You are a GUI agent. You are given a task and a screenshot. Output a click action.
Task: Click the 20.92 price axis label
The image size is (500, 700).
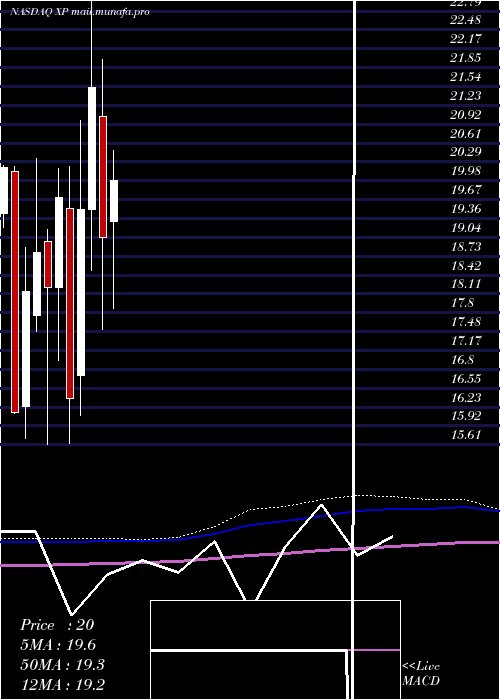[x=466, y=115]
